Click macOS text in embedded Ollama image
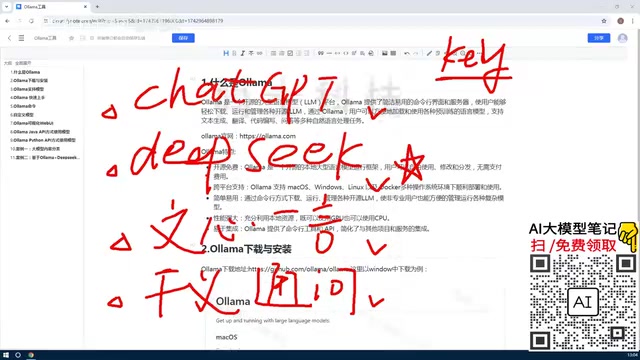 pos(227,337)
